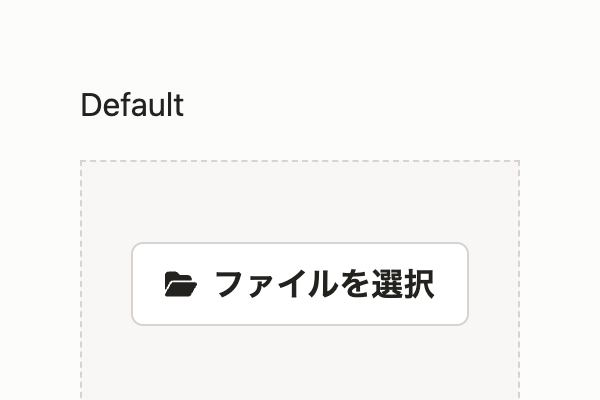Click the dashed file drop zone area

point(300,280)
